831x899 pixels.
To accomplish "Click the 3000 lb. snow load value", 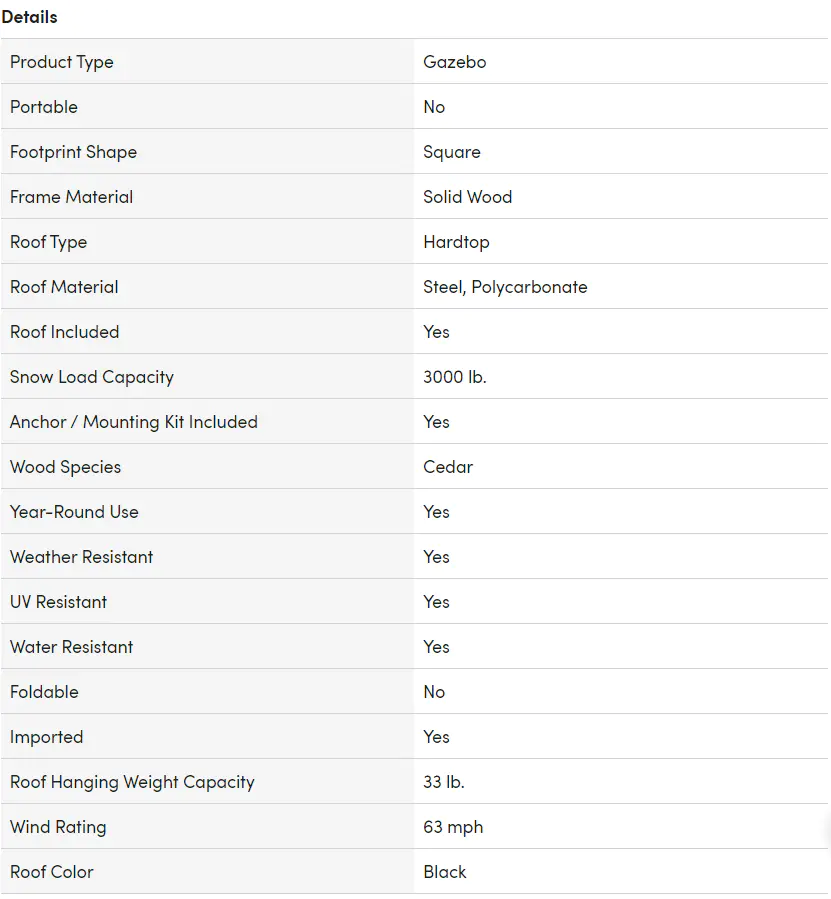I will coord(454,377).
